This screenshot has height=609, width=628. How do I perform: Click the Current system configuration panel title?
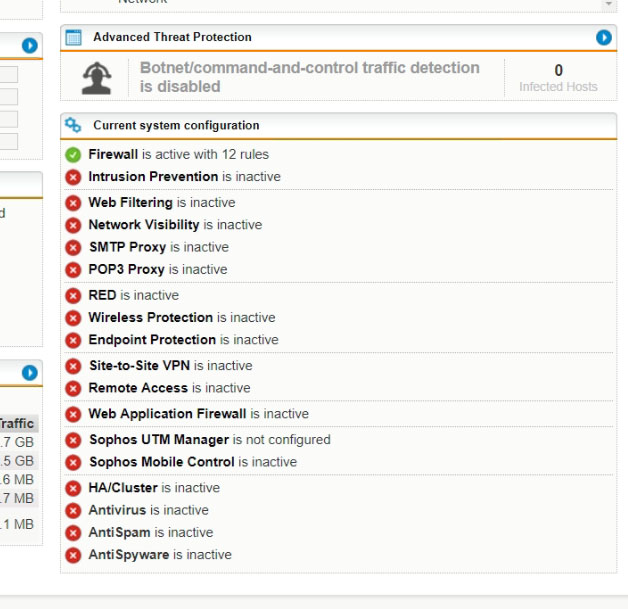click(176, 125)
